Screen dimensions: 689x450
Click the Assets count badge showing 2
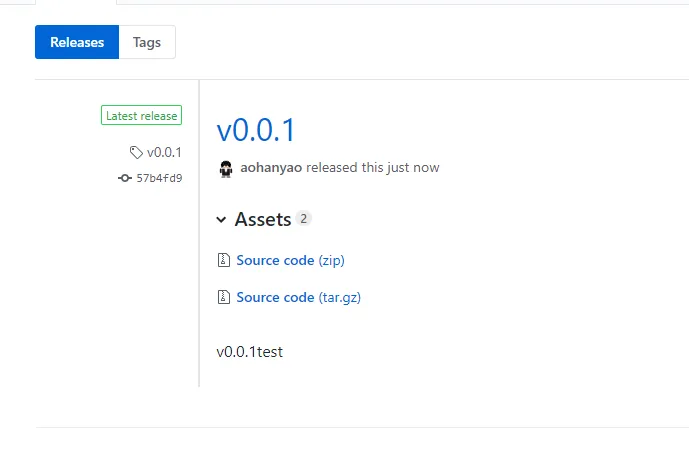point(303,218)
